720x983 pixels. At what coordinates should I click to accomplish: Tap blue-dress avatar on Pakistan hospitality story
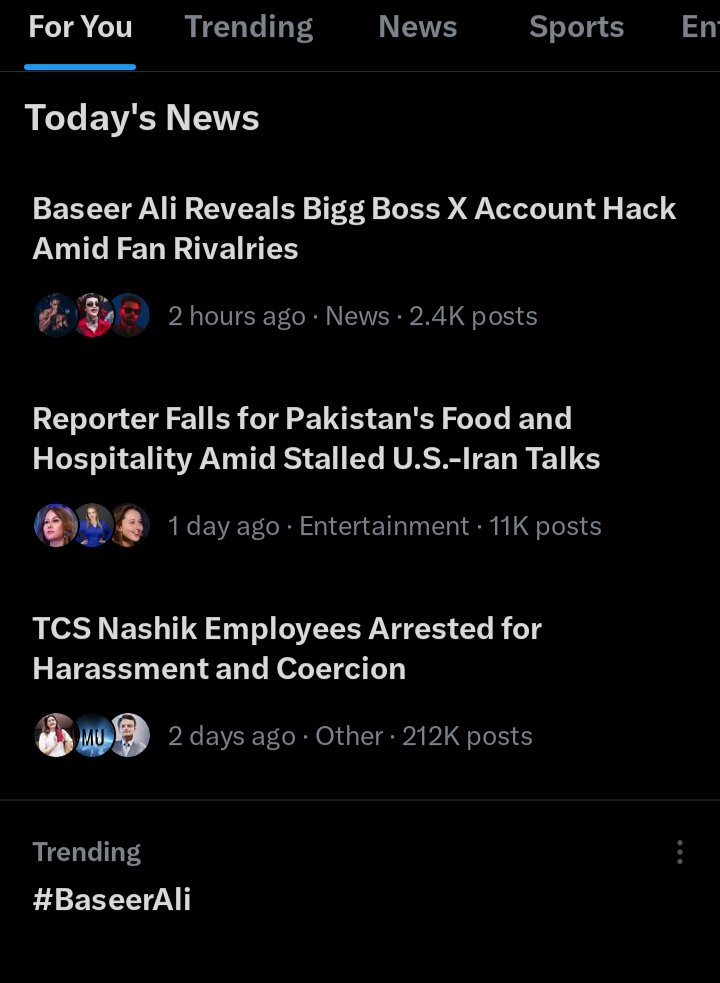point(94,525)
